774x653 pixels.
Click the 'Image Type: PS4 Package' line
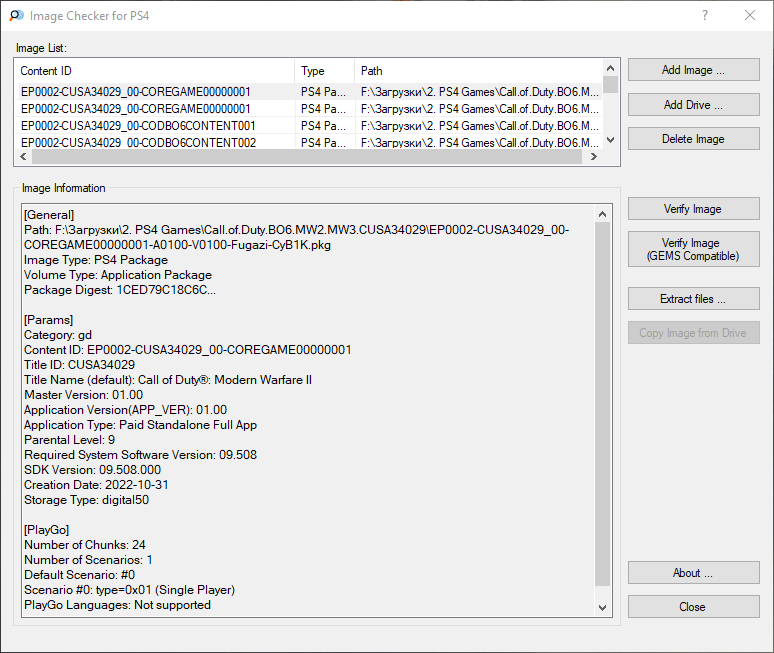pos(96,260)
